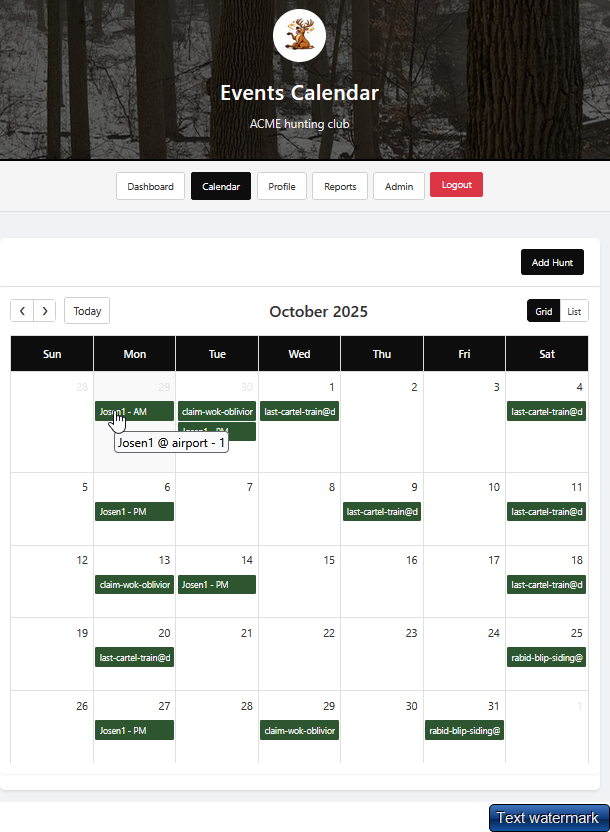Select day number 15

(x=329, y=560)
